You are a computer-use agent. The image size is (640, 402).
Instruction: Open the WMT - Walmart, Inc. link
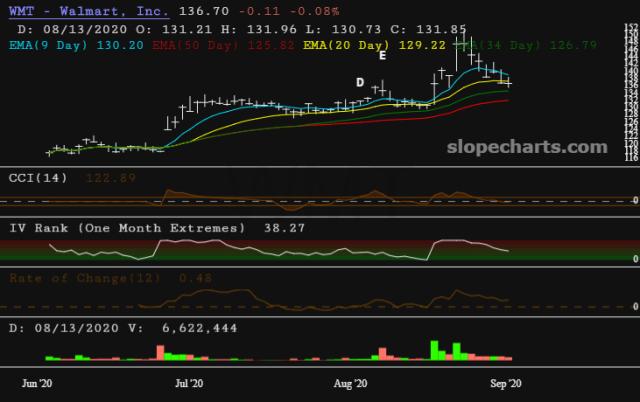(89, 11)
